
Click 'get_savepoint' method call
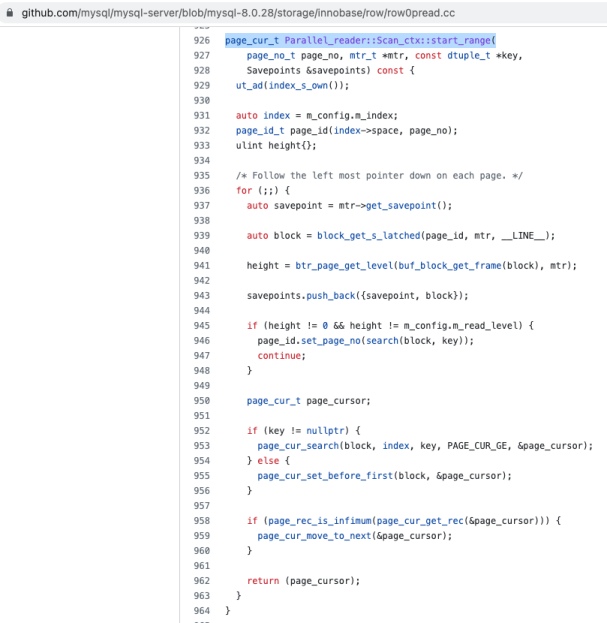coord(401,206)
